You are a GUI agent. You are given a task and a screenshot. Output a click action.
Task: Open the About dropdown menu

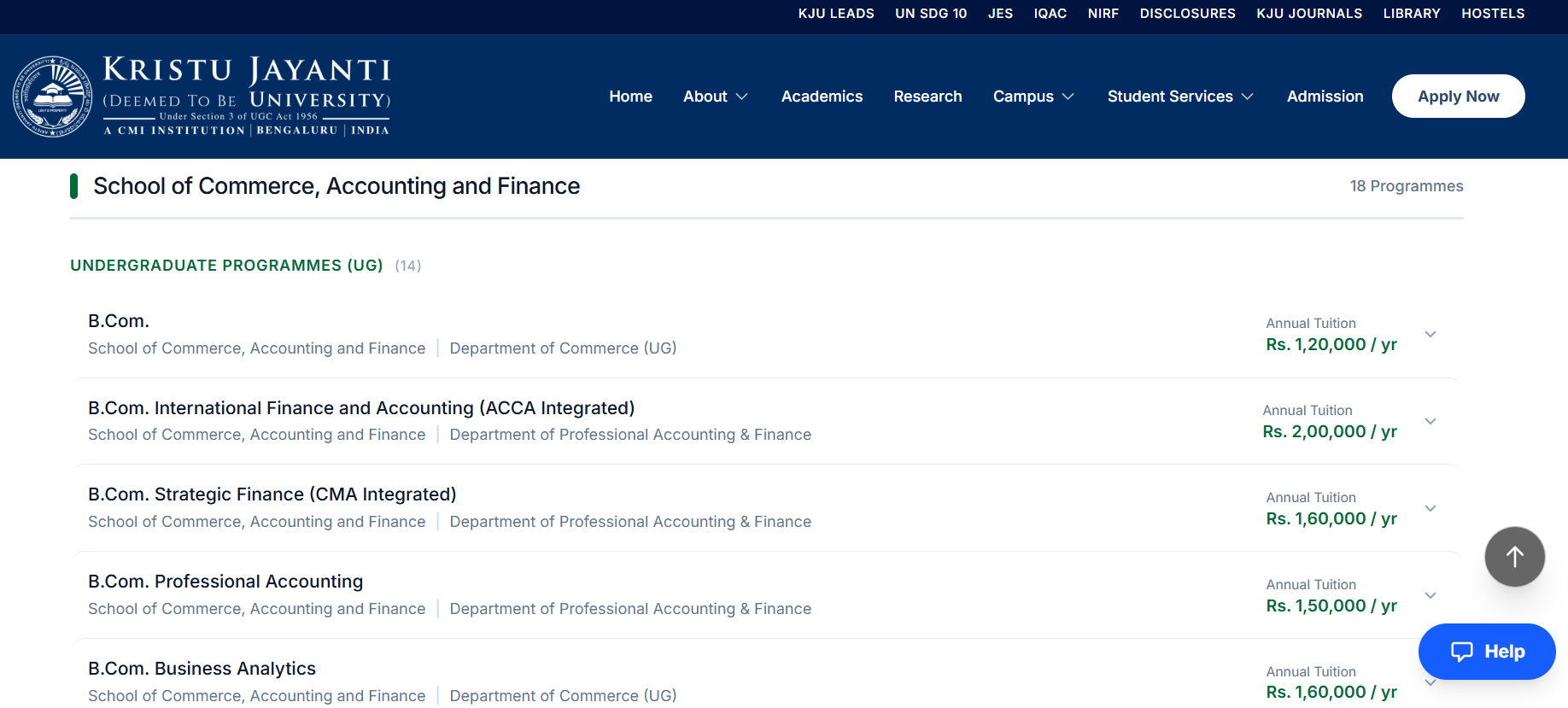coord(716,97)
